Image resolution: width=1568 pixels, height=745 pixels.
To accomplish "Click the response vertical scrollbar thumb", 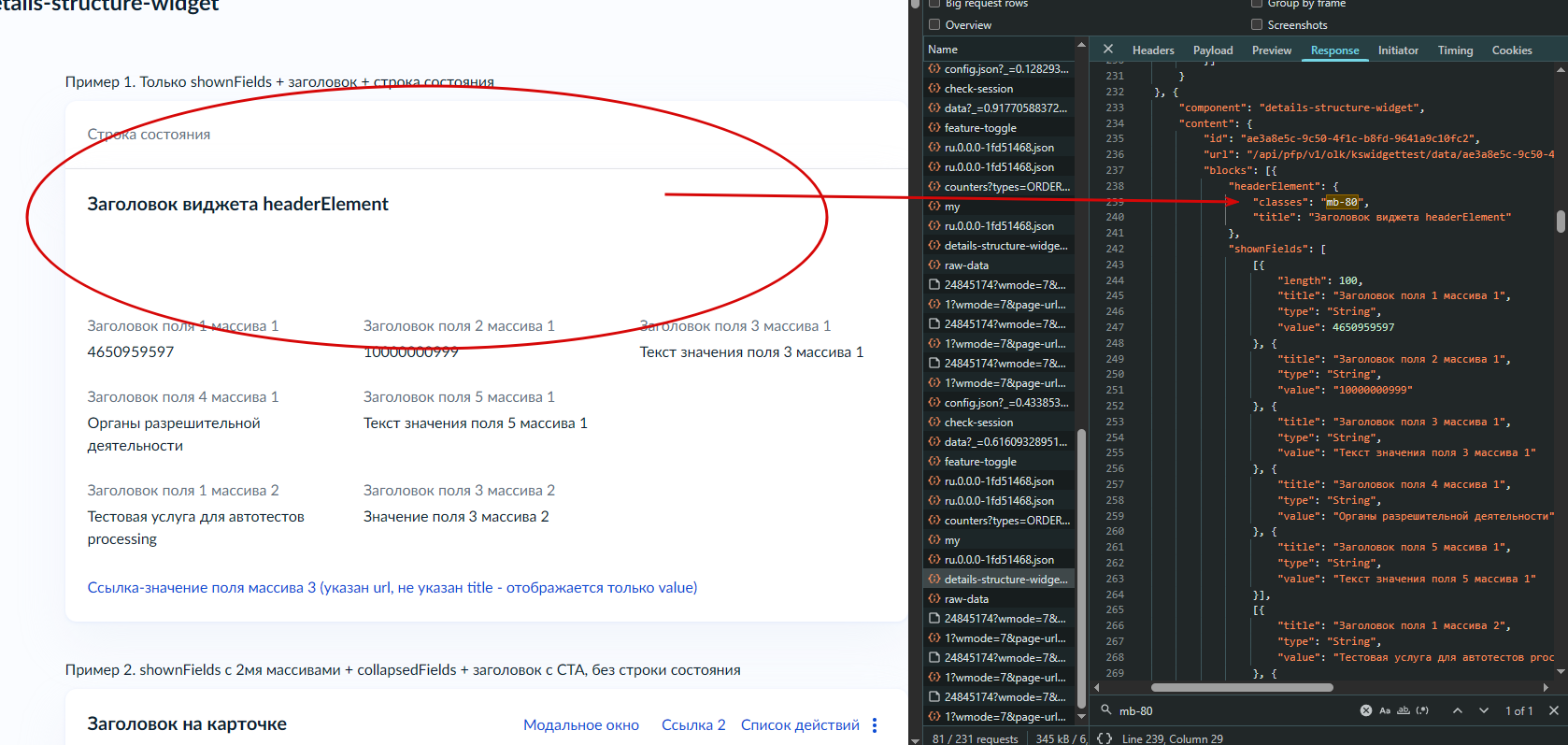I will pos(1561,221).
